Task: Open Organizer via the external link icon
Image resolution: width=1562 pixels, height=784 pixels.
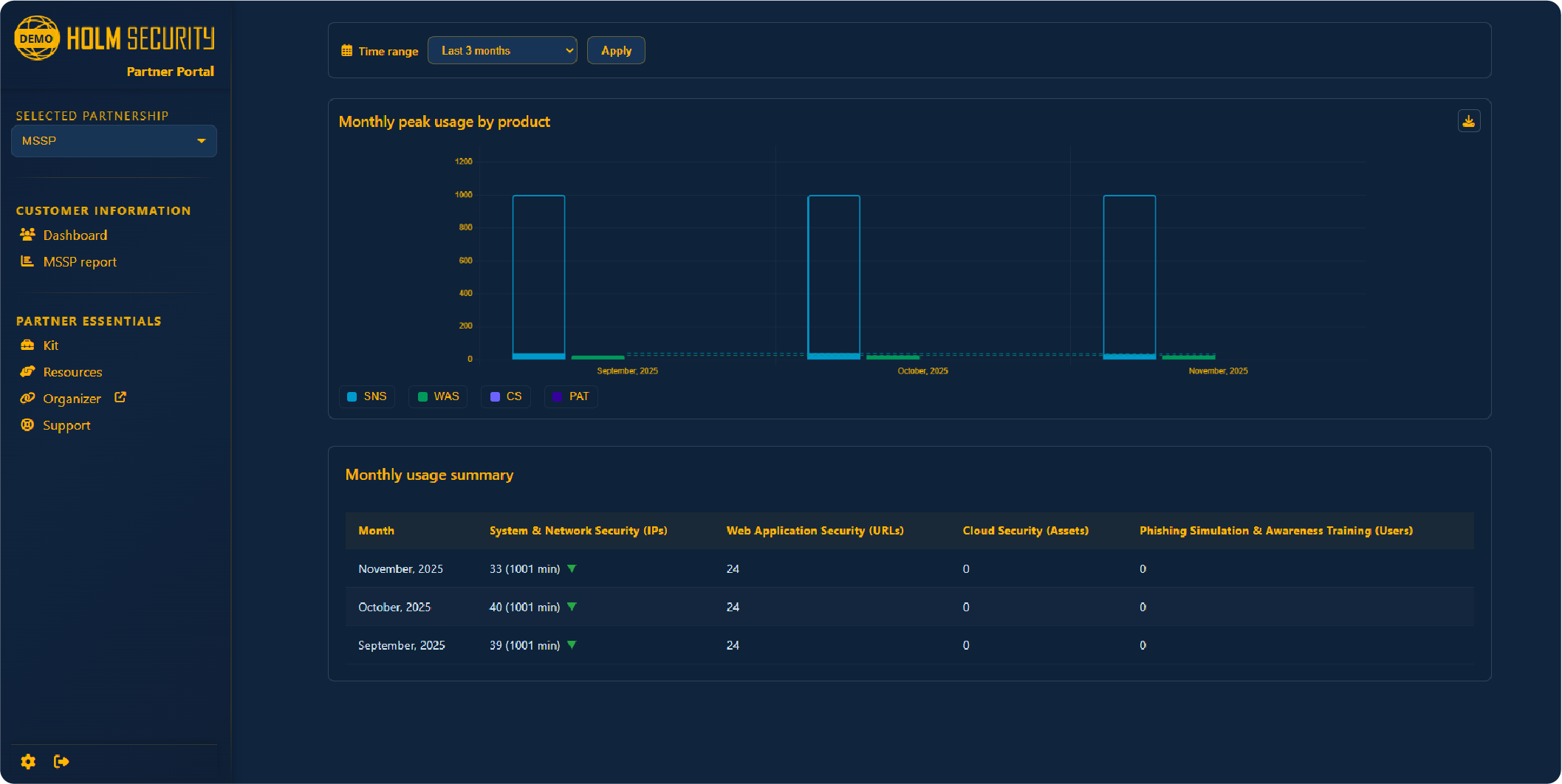Action: coord(120,396)
